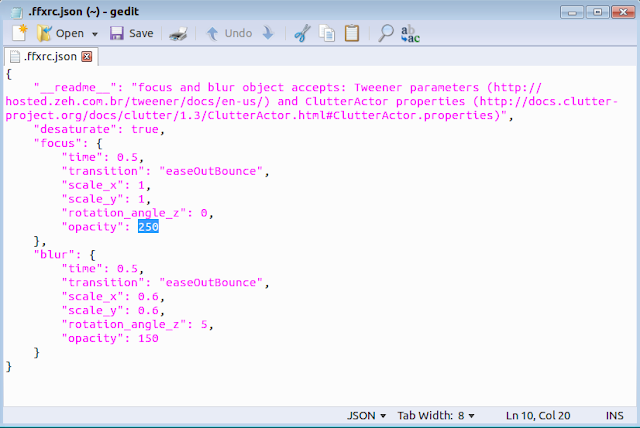Cut selection with the scissors icon
This screenshot has height=428, width=640.
[302, 33]
